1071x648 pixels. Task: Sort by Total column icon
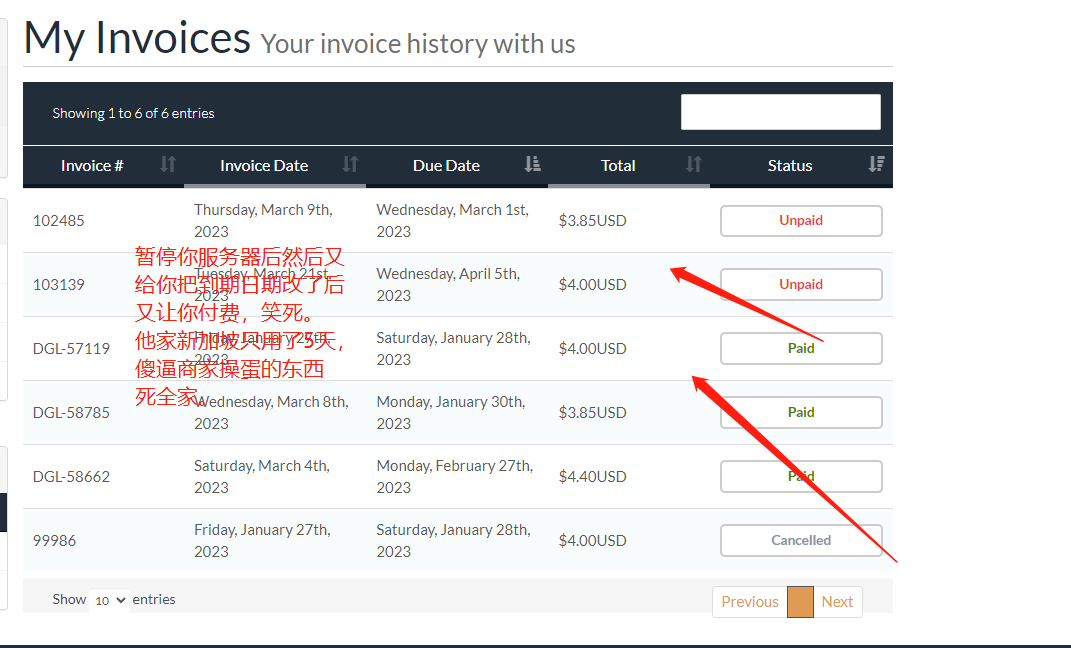[694, 165]
